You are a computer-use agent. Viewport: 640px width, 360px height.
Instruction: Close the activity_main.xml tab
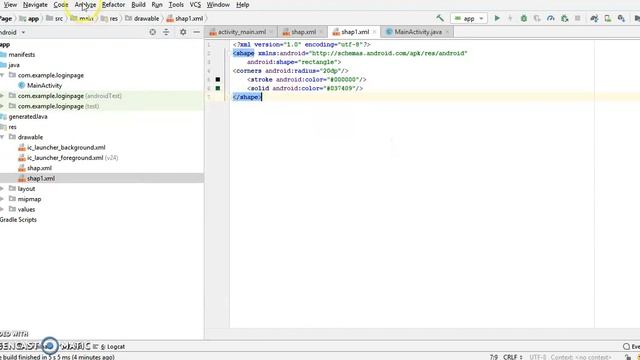pyautogui.click(x=271, y=32)
